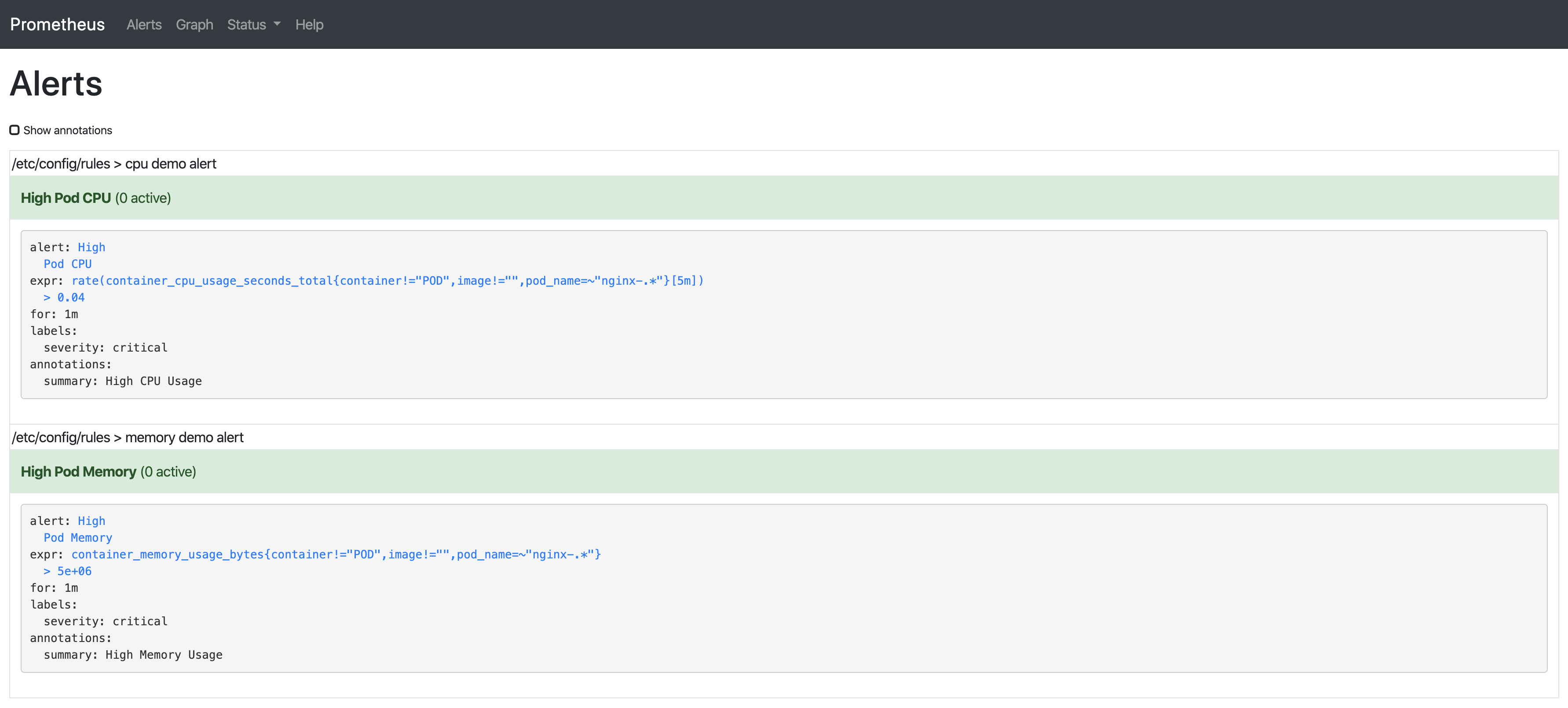Click the Show annotations label text
Screen dimensions: 1568x708
click(x=68, y=130)
